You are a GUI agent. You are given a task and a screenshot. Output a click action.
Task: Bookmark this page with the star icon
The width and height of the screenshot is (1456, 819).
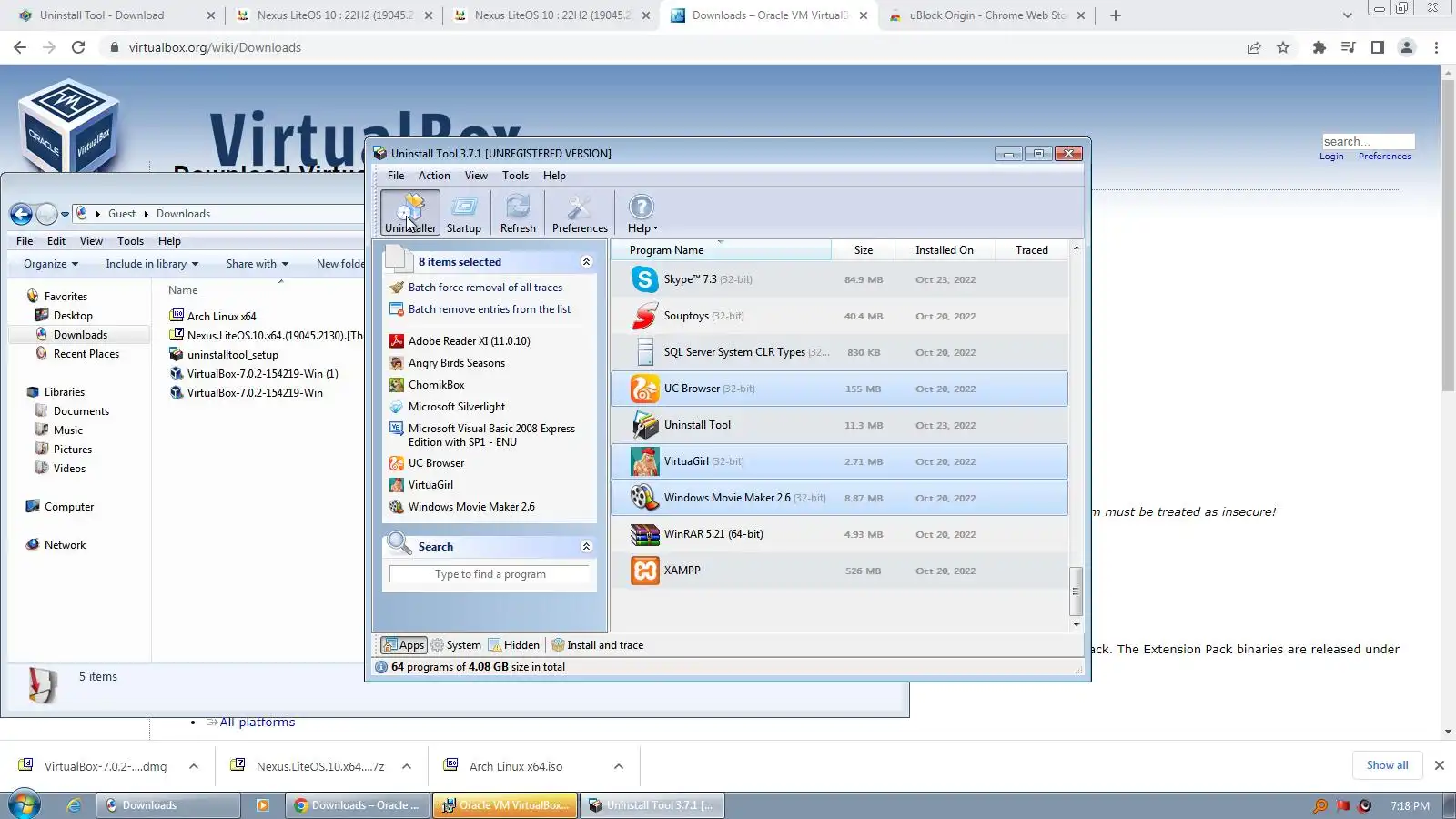[1283, 47]
